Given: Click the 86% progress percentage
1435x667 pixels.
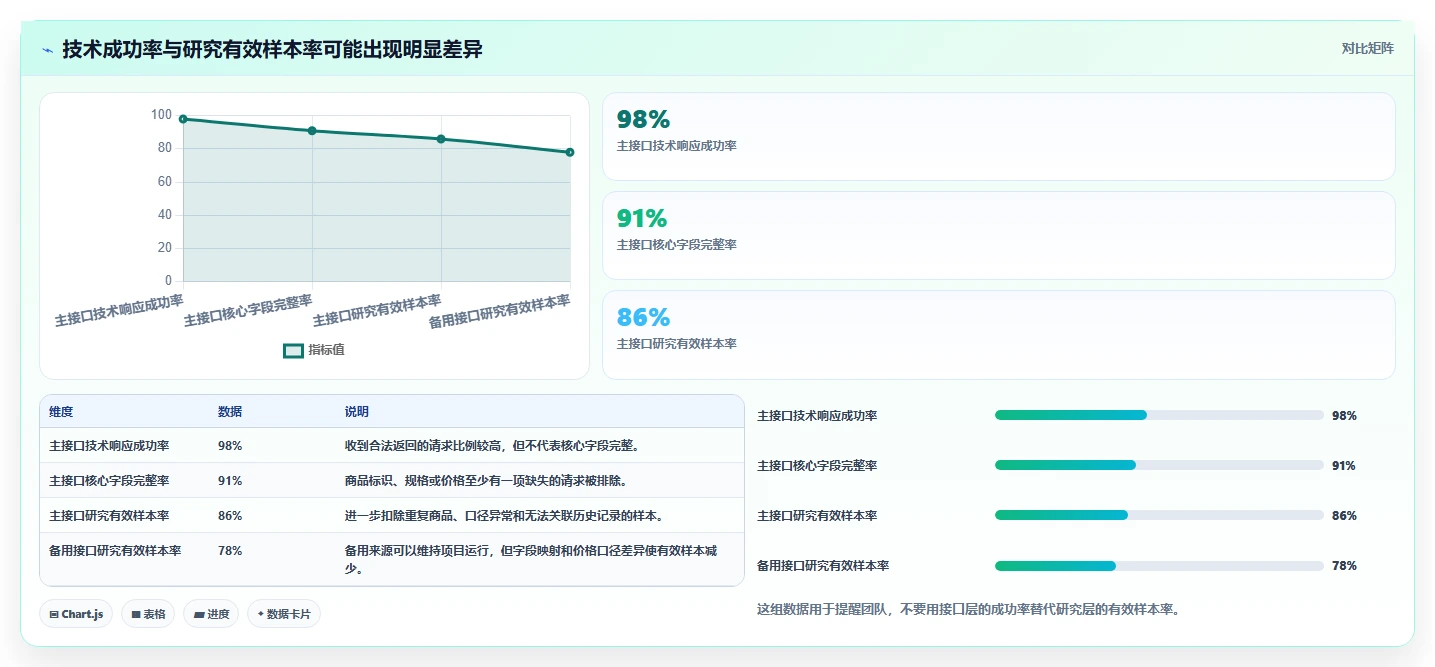Looking at the screenshot, I should tap(1344, 516).
